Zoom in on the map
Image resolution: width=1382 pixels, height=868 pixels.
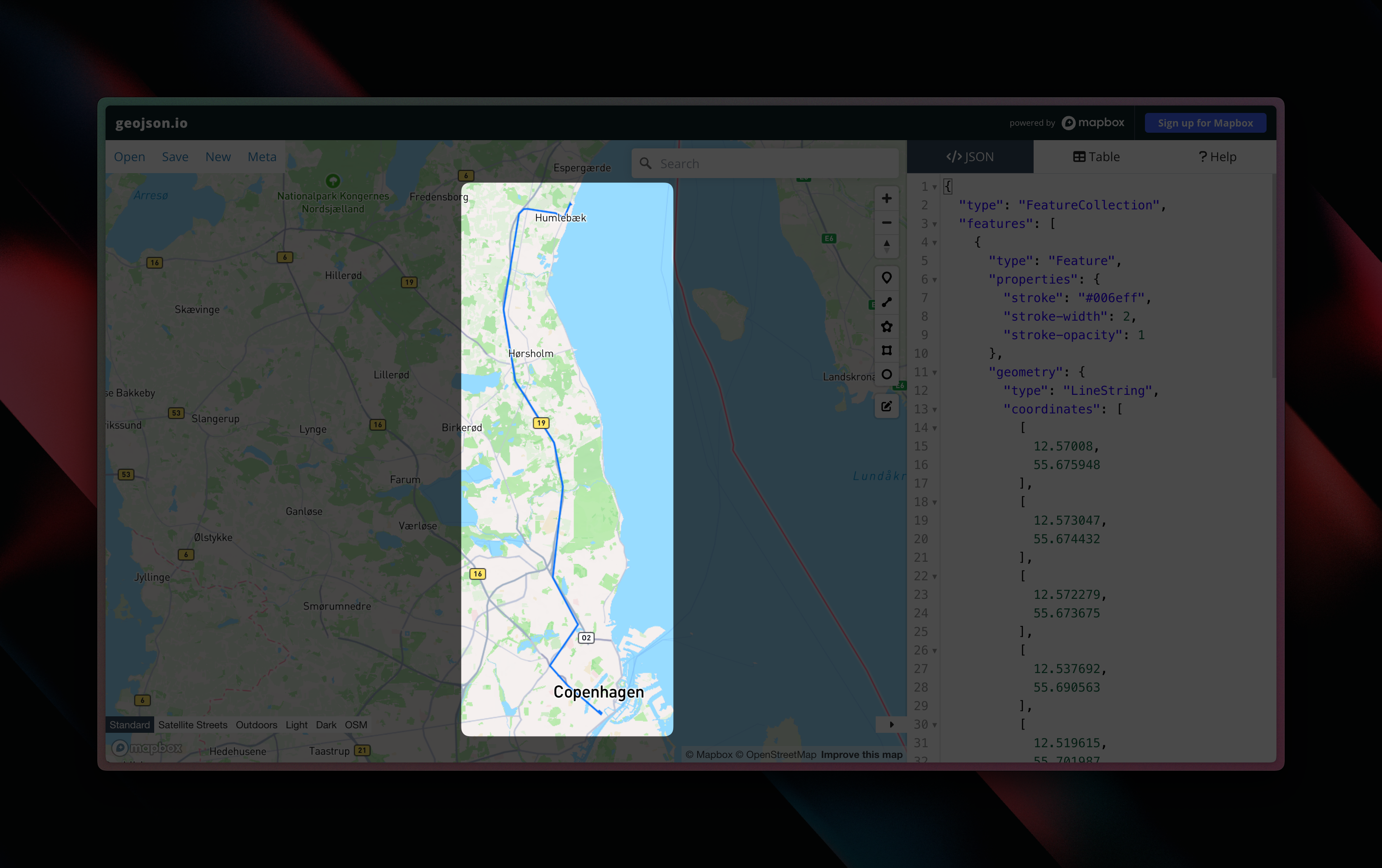pyautogui.click(x=886, y=199)
